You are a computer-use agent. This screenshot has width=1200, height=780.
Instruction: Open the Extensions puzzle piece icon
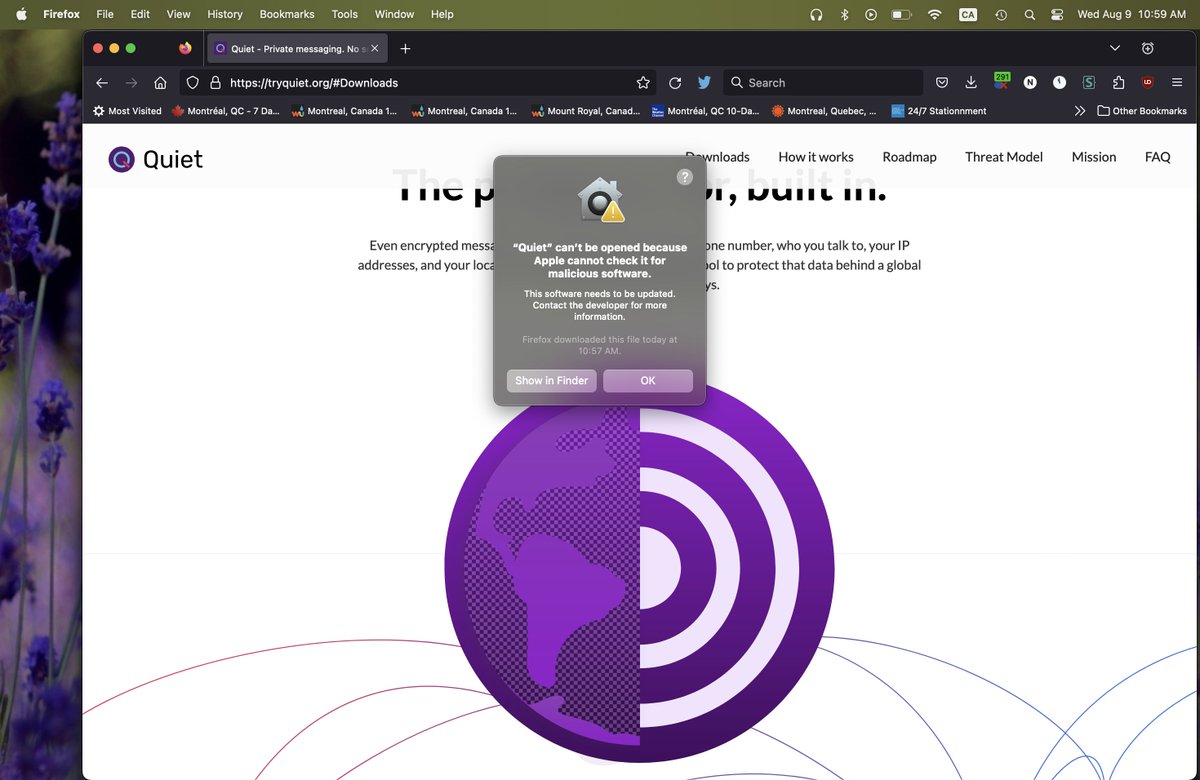pyautogui.click(x=1118, y=83)
